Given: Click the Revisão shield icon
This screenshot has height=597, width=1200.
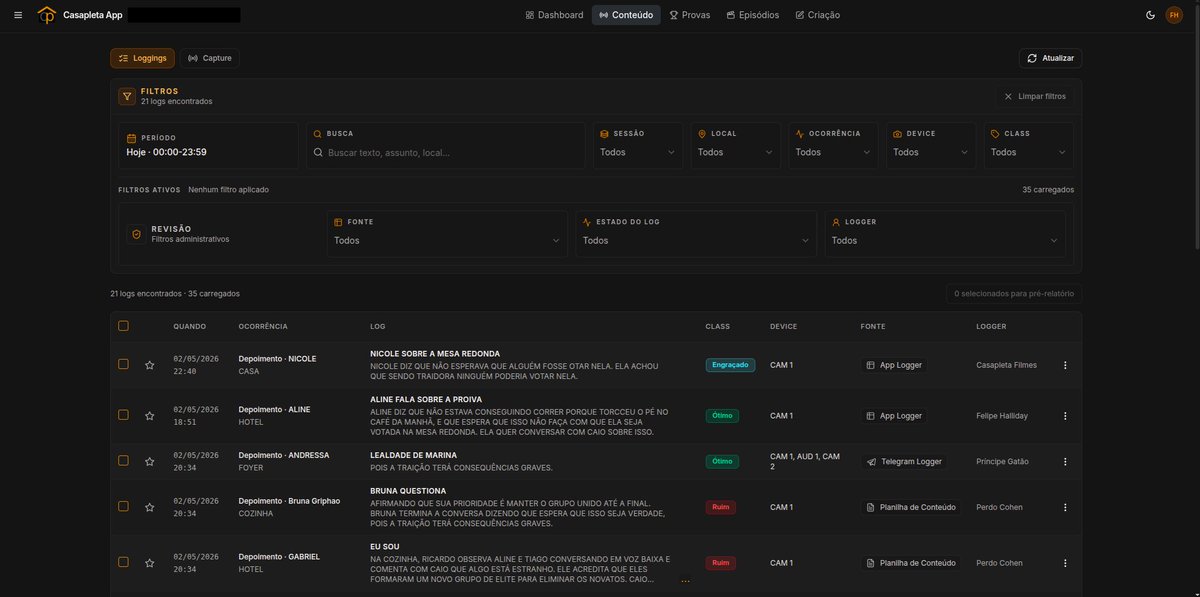Looking at the screenshot, I should [x=136, y=233].
